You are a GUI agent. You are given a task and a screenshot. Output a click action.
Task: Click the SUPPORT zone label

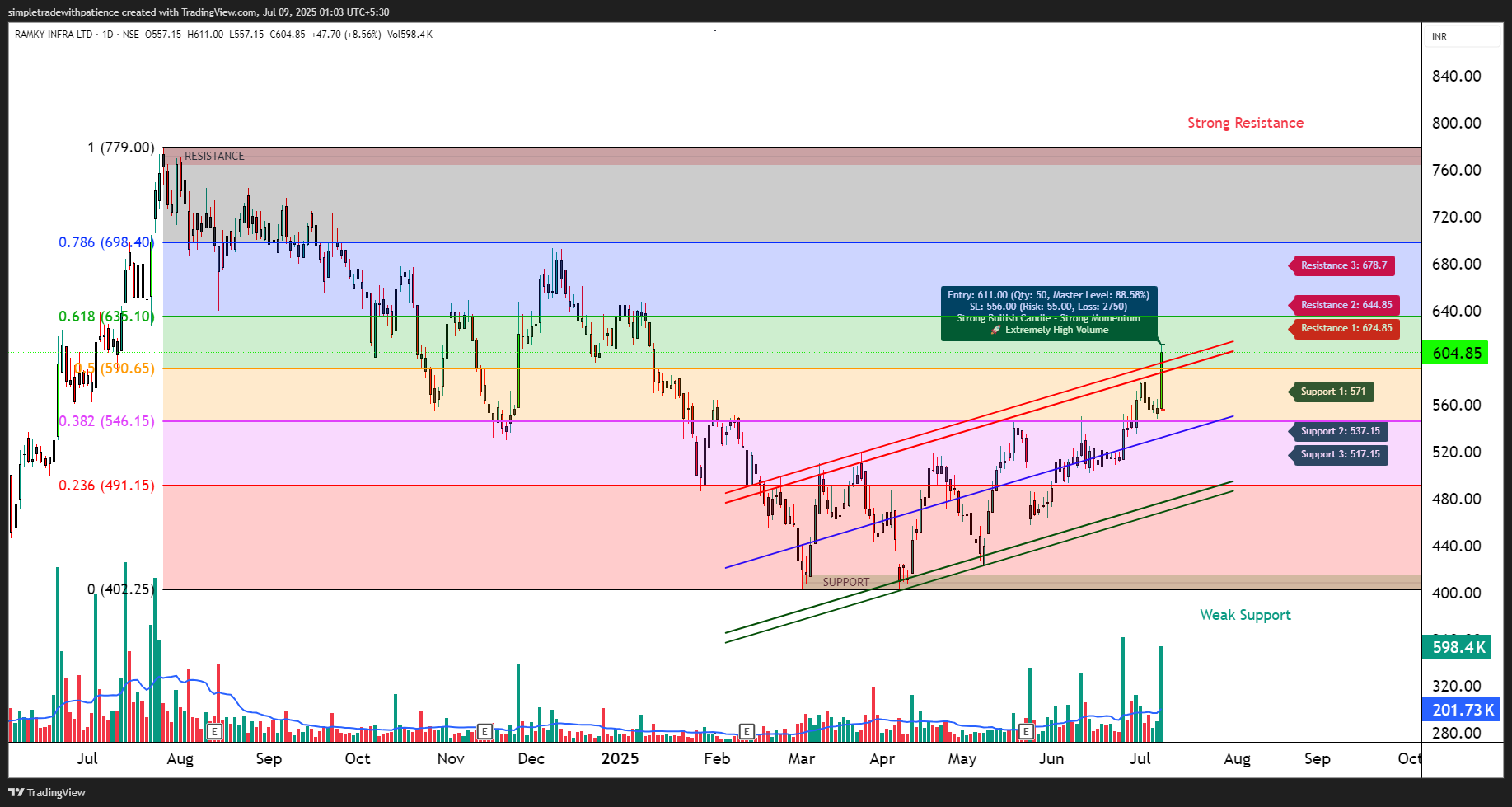click(845, 582)
